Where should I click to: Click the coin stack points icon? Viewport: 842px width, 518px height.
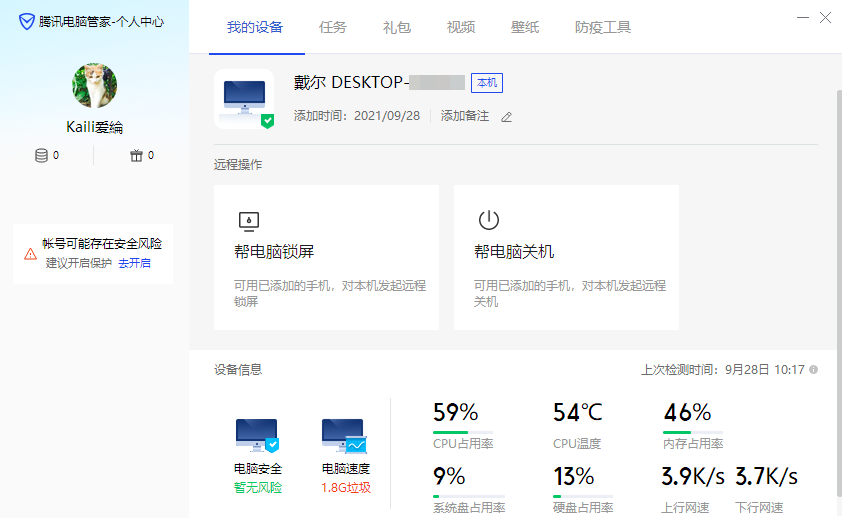[41, 156]
